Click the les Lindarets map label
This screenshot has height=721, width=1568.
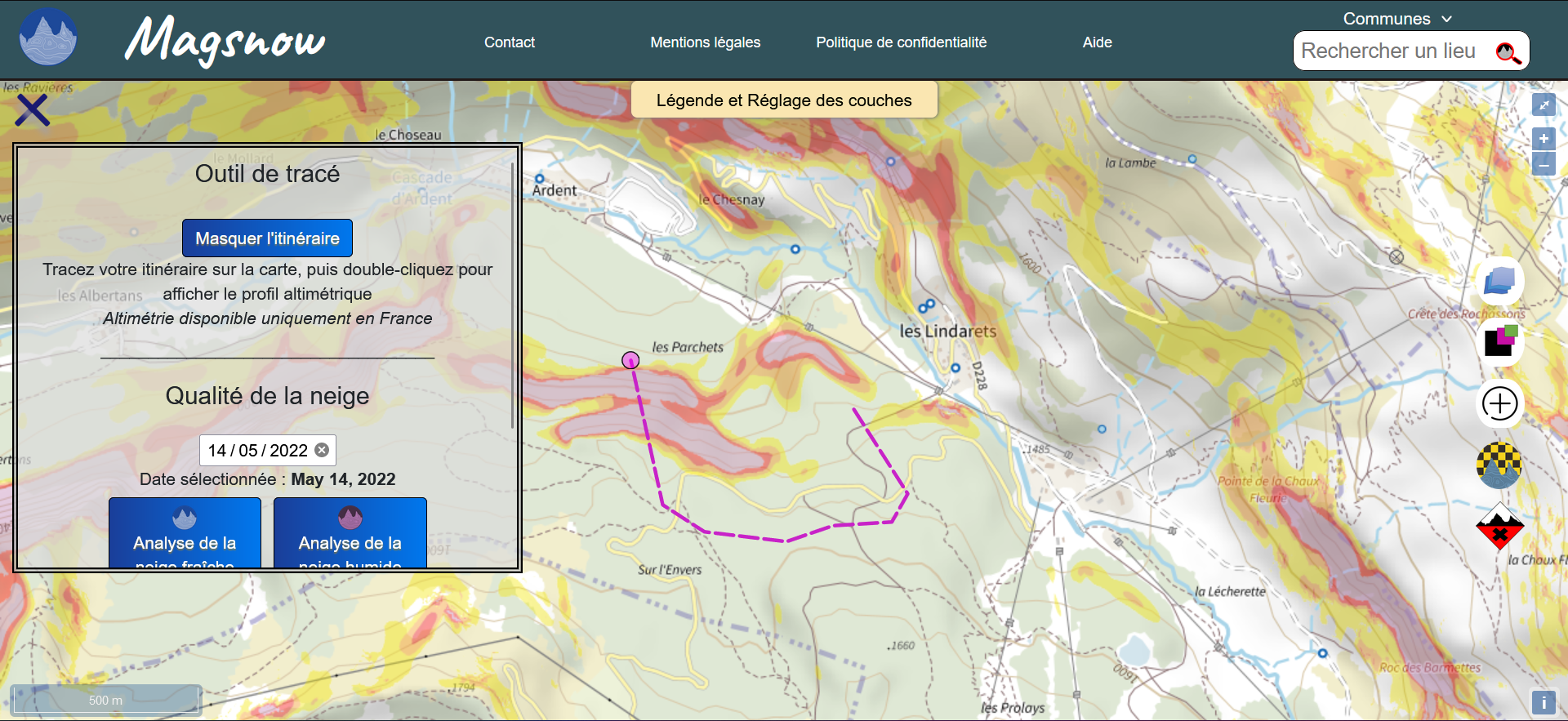(x=947, y=332)
